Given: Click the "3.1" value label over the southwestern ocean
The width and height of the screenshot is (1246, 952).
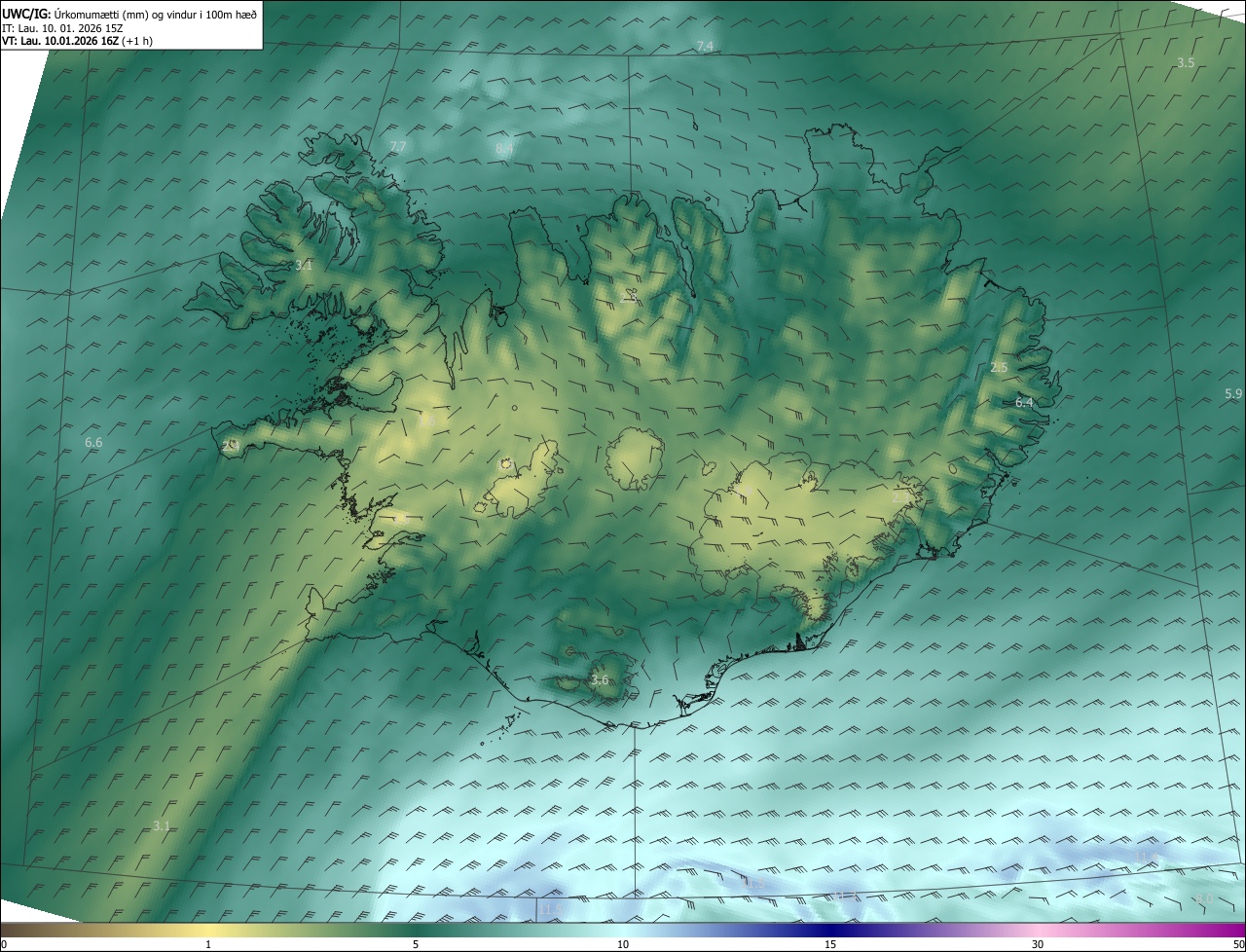Looking at the screenshot, I should (x=162, y=826).
